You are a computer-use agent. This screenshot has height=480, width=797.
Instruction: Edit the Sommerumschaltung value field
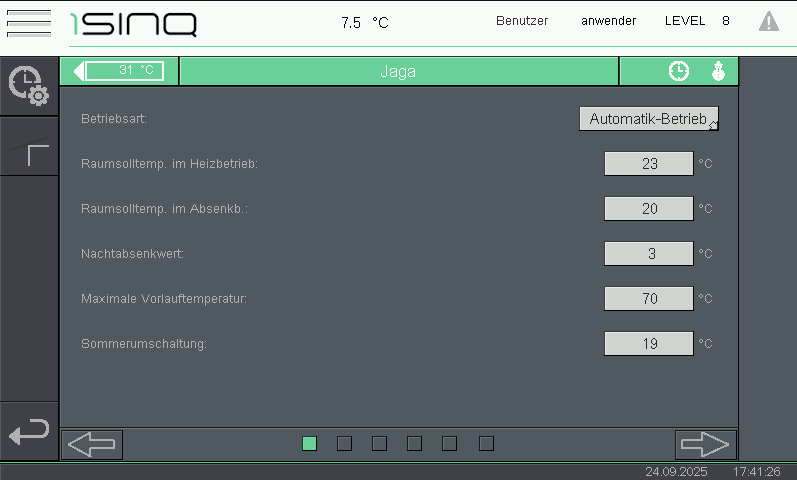tap(648, 344)
